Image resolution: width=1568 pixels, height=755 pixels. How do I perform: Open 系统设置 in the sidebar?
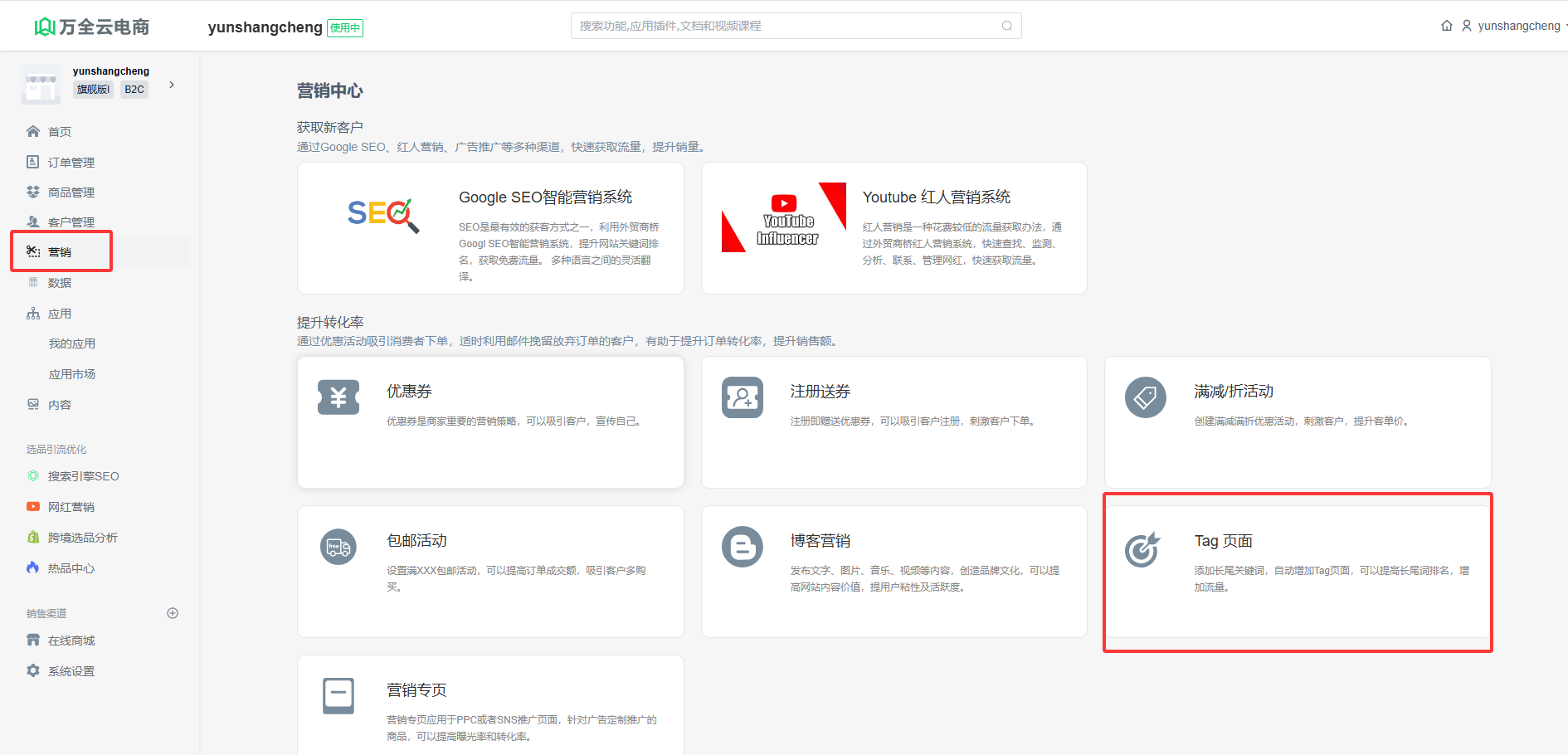[x=71, y=671]
